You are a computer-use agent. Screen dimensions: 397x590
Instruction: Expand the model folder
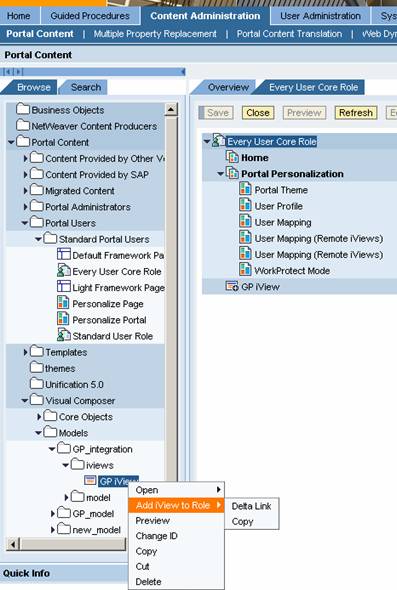(66, 497)
